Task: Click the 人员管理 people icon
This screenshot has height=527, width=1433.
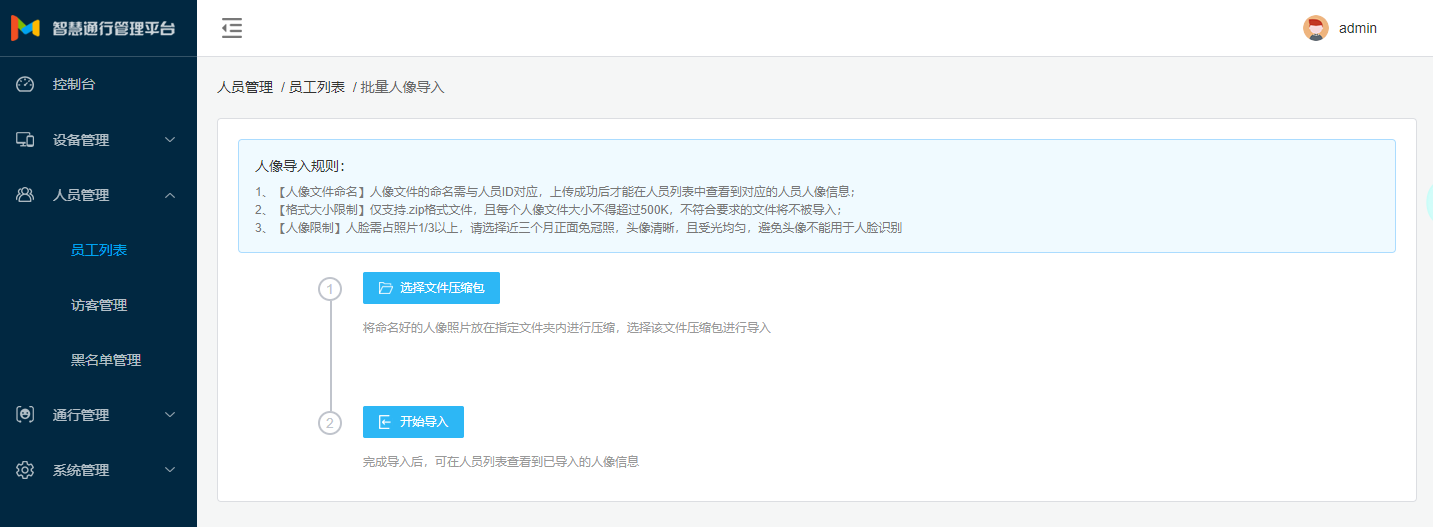Action: pos(26,195)
